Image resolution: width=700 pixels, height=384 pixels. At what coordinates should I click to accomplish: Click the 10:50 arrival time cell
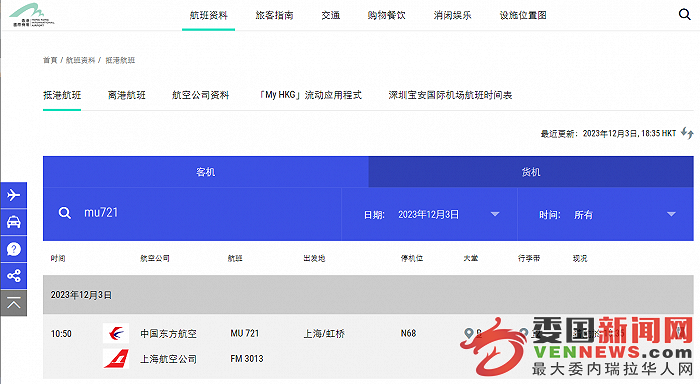[61, 334]
